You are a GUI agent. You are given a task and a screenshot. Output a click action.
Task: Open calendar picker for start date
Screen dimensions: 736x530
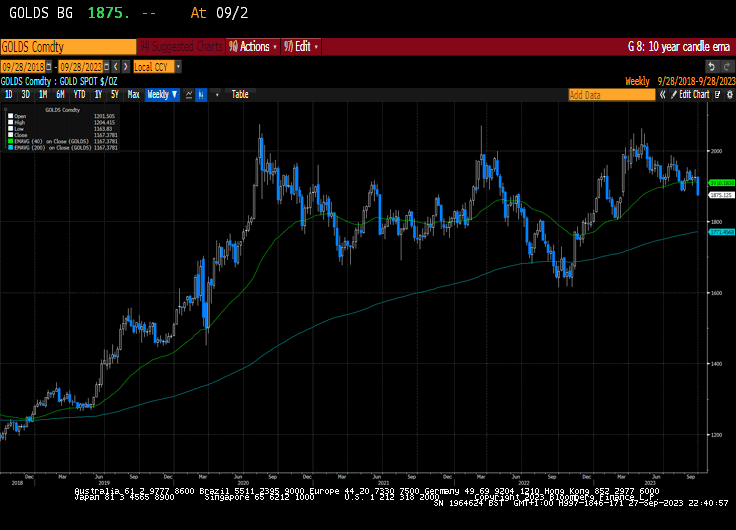tap(48, 67)
